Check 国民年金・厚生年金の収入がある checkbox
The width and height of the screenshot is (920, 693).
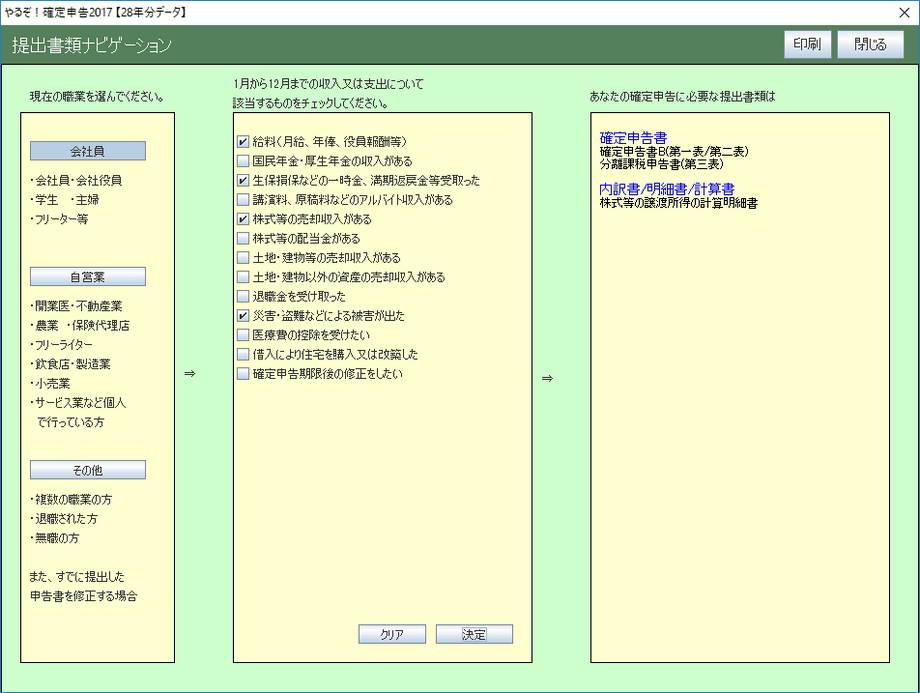coord(243,161)
